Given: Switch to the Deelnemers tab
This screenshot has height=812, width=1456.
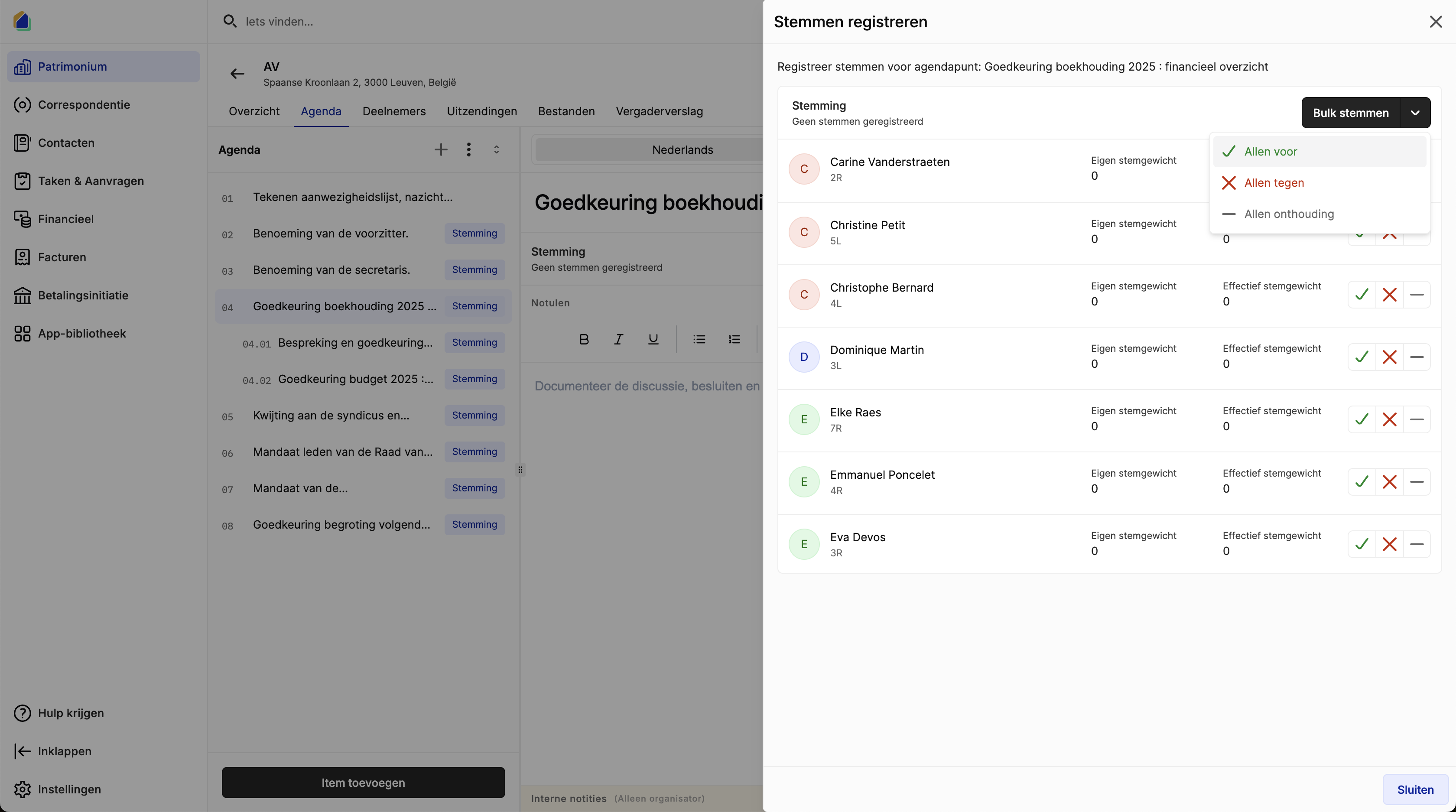Looking at the screenshot, I should coord(394,111).
